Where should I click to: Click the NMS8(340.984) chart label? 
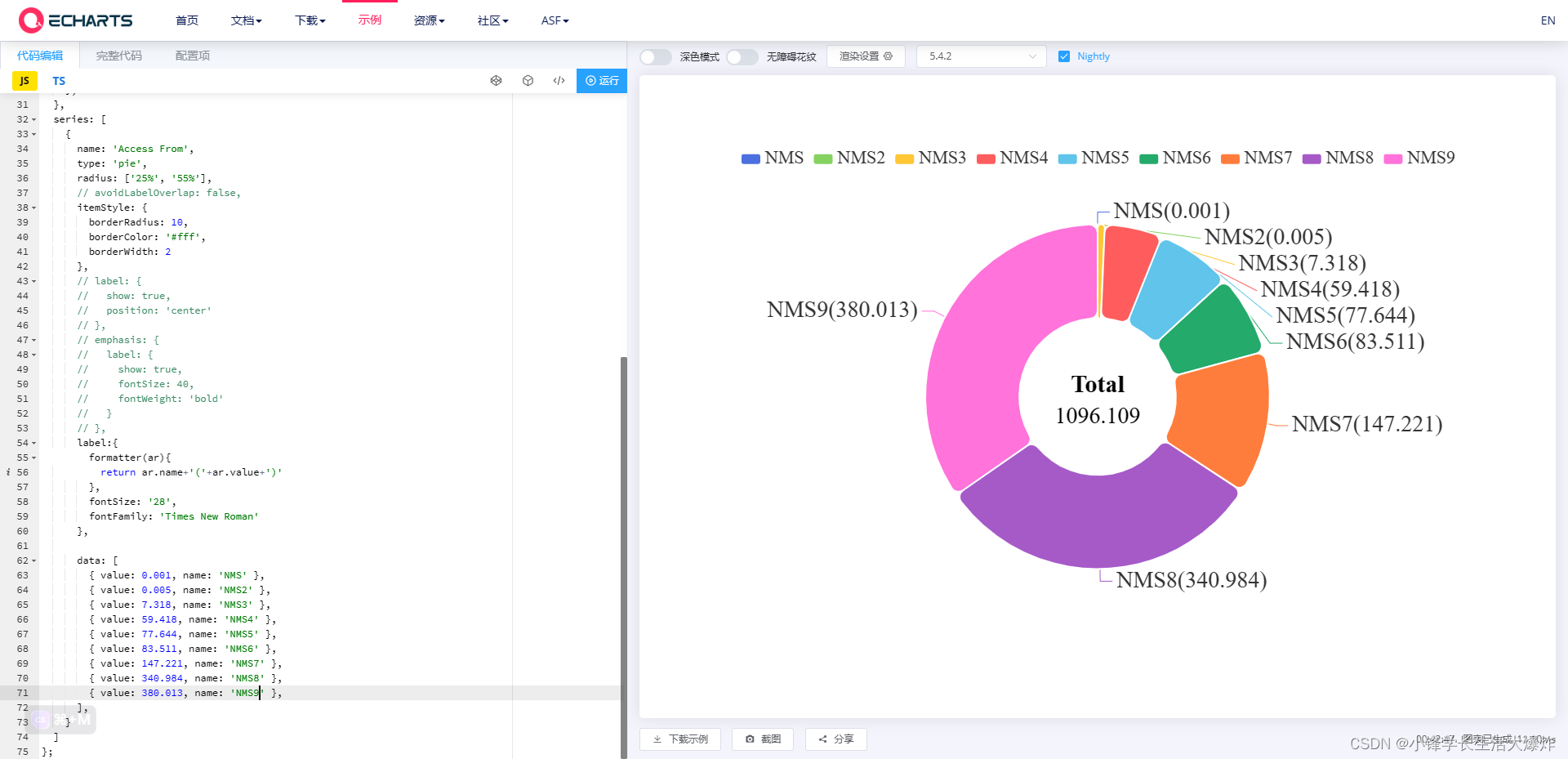1192,580
